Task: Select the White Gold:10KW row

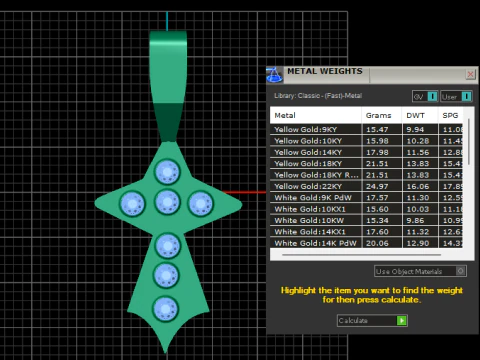Action: [x=367, y=220]
